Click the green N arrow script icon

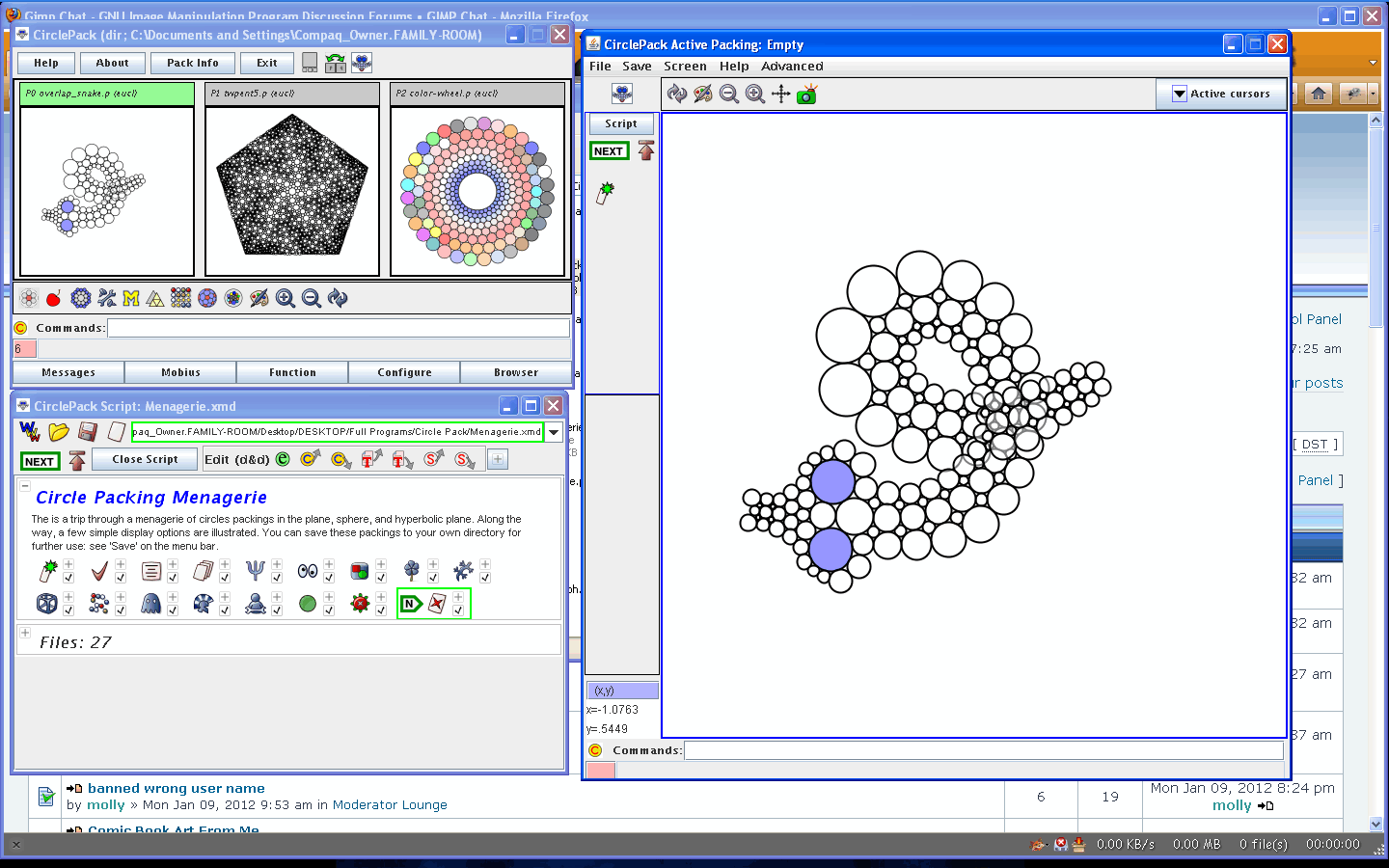point(412,604)
